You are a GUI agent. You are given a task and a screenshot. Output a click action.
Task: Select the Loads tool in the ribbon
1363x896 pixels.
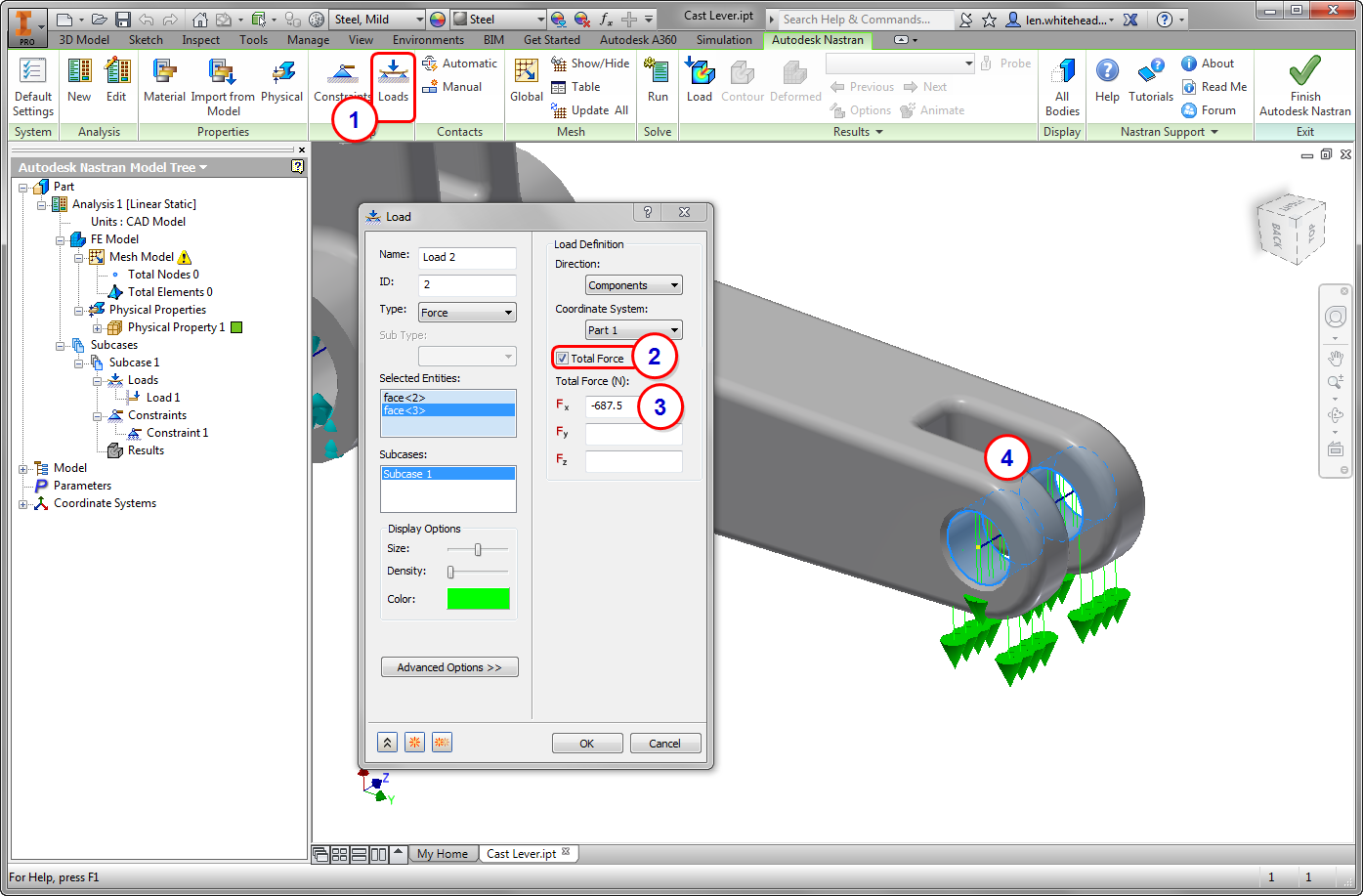tap(394, 80)
